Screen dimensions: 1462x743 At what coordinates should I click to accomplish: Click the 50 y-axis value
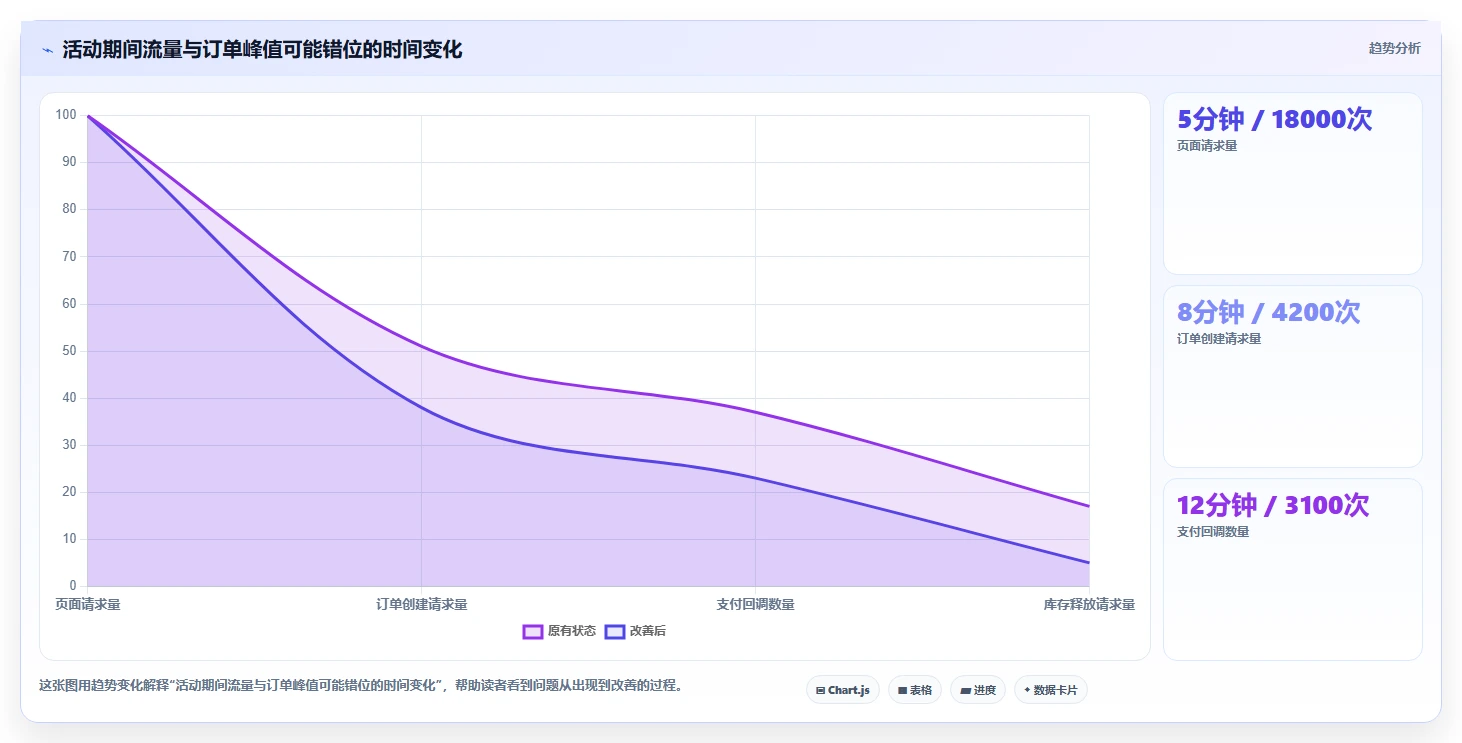(69, 351)
